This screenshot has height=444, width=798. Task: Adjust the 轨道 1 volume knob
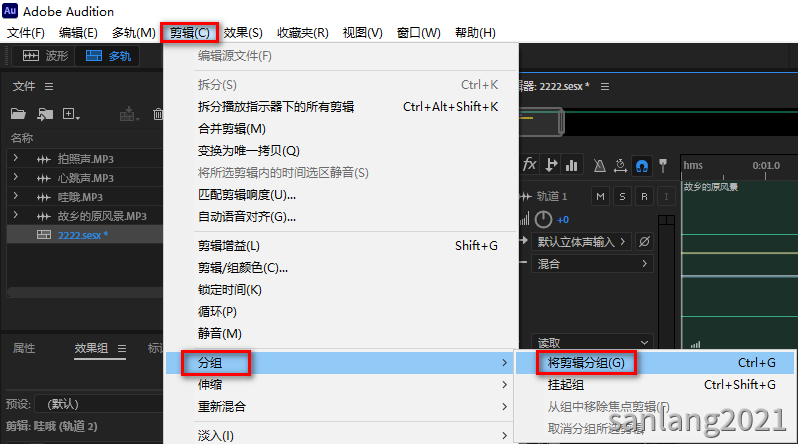pos(543,219)
